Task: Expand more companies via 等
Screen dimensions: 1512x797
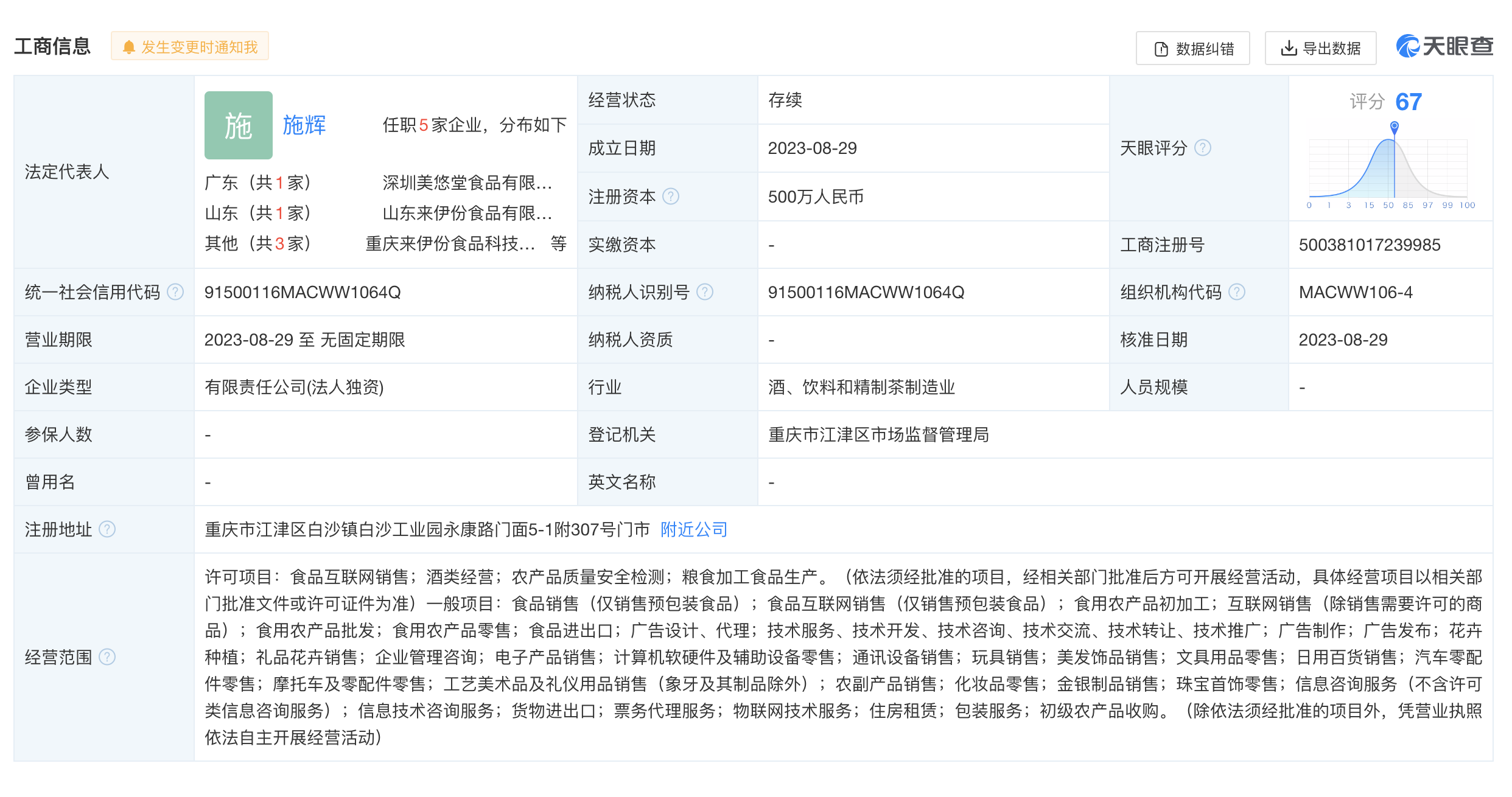Action: [558, 243]
